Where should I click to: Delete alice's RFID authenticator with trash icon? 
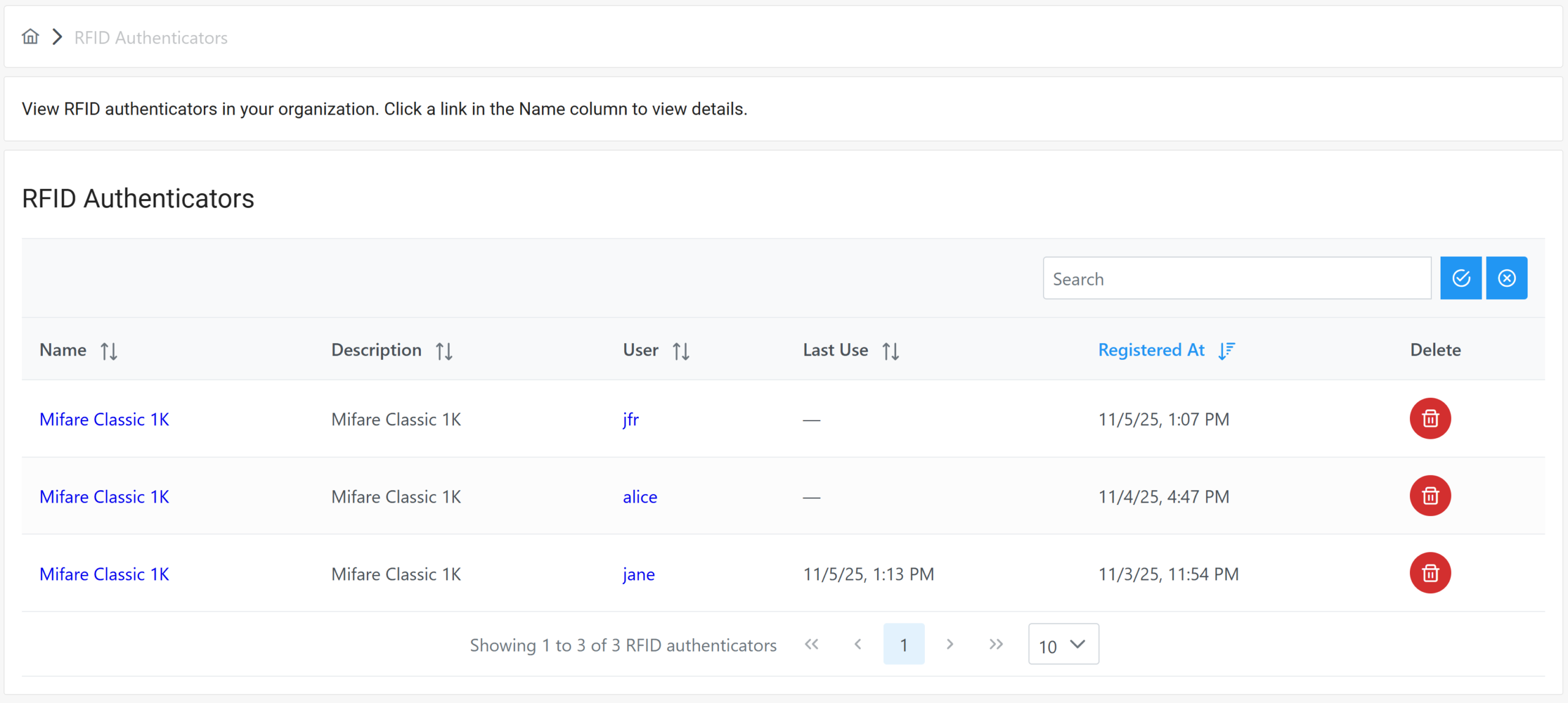tap(1430, 496)
